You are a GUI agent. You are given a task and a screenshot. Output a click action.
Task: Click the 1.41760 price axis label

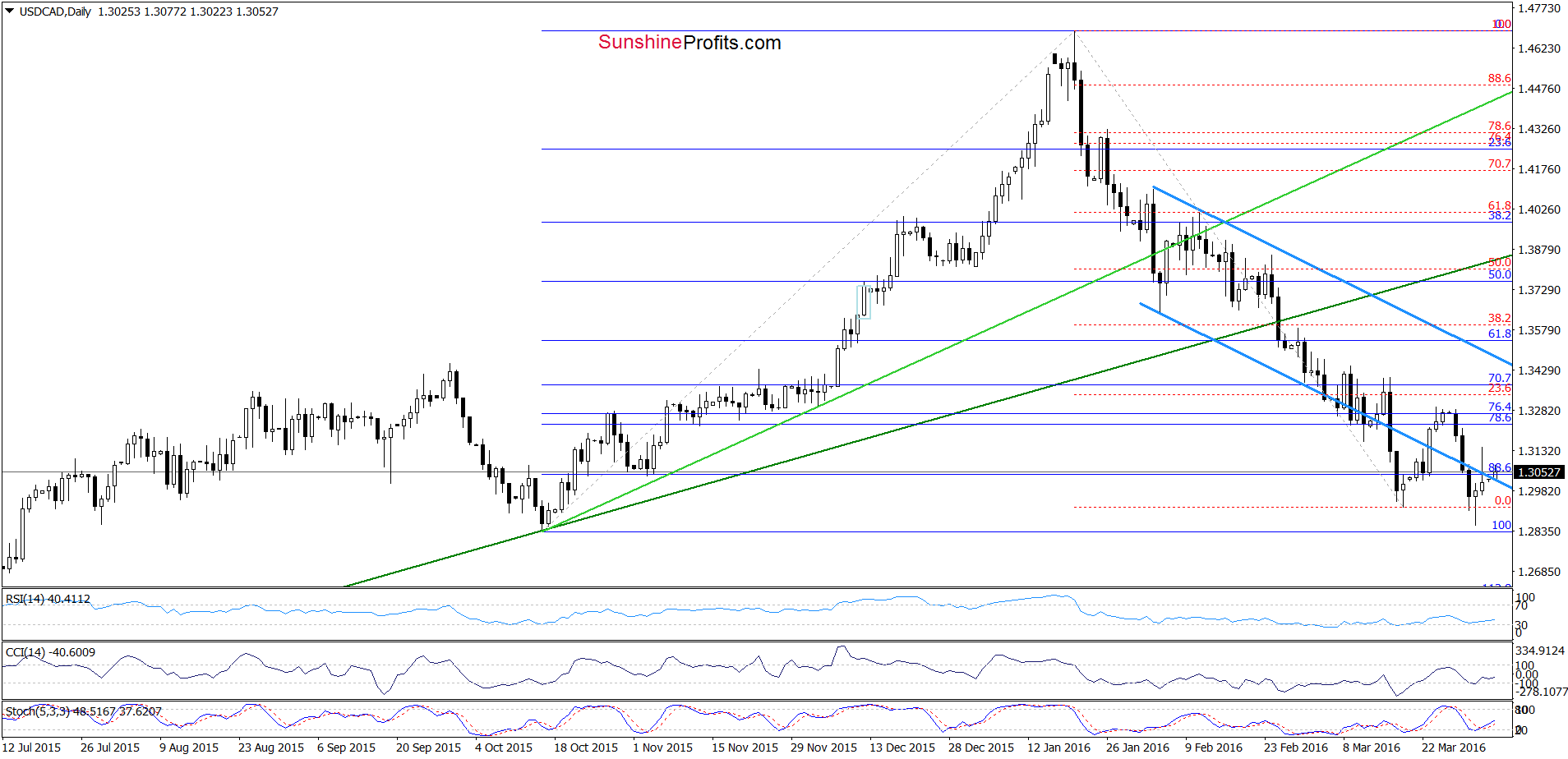pyautogui.click(x=1538, y=169)
